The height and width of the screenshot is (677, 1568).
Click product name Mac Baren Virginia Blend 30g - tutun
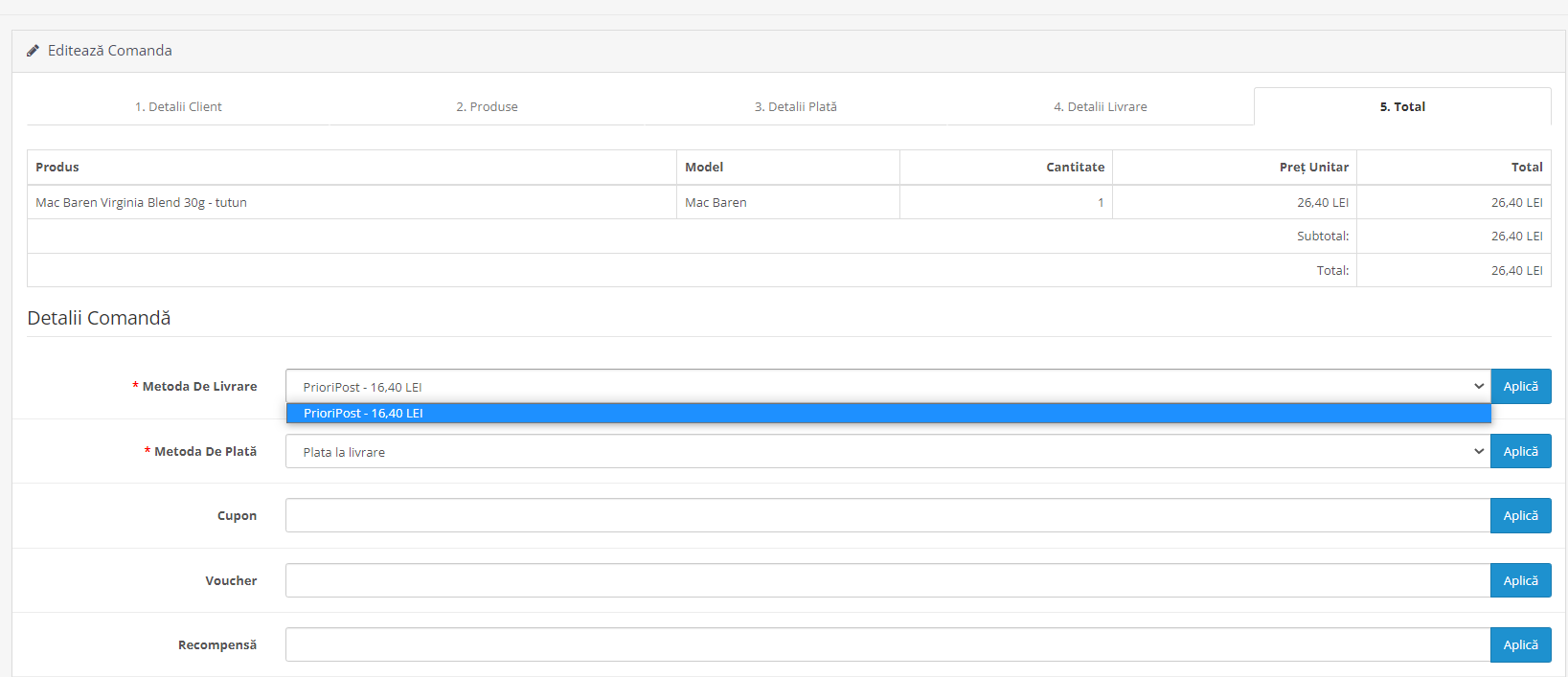coord(141,202)
